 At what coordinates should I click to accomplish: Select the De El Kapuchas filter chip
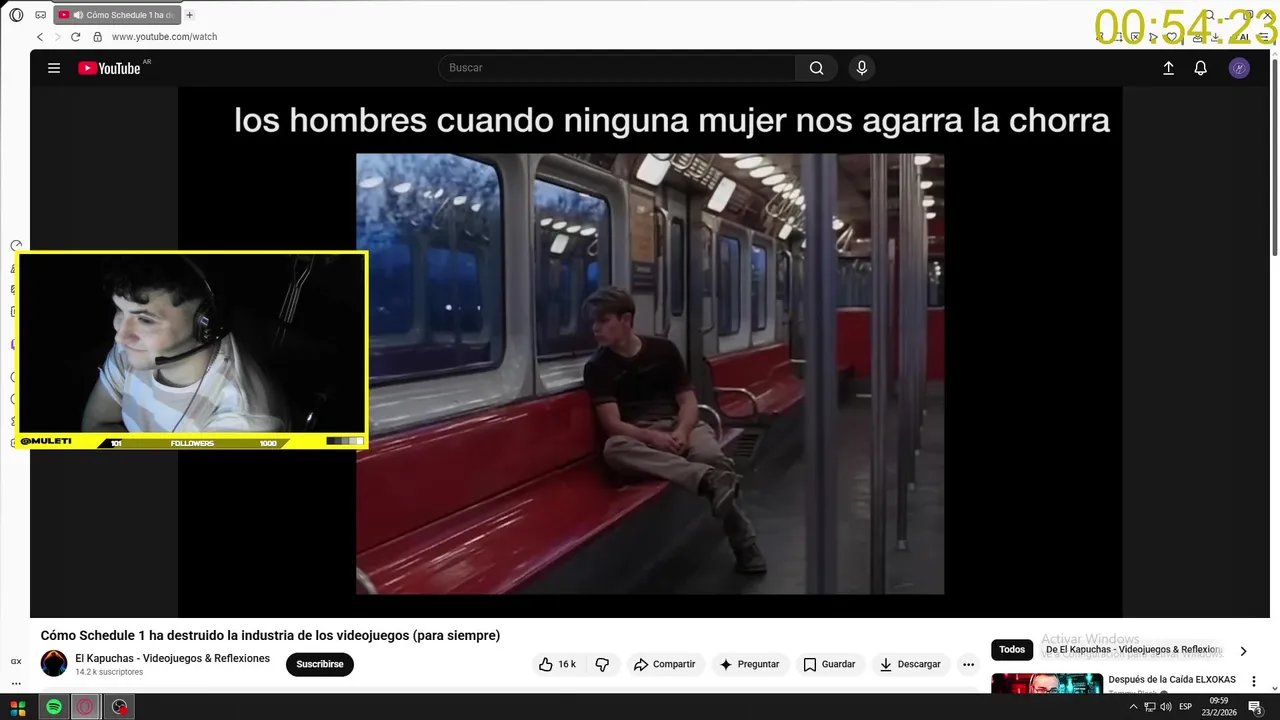click(x=1133, y=650)
